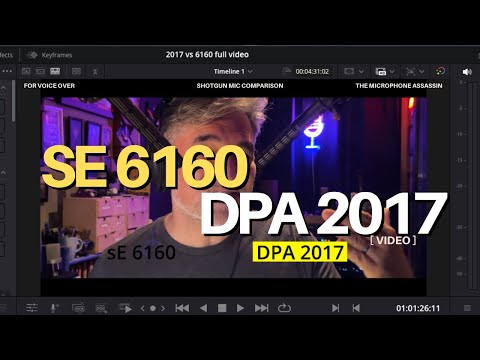Stop playback
480x360 pixels.
click(x=222, y=308)
